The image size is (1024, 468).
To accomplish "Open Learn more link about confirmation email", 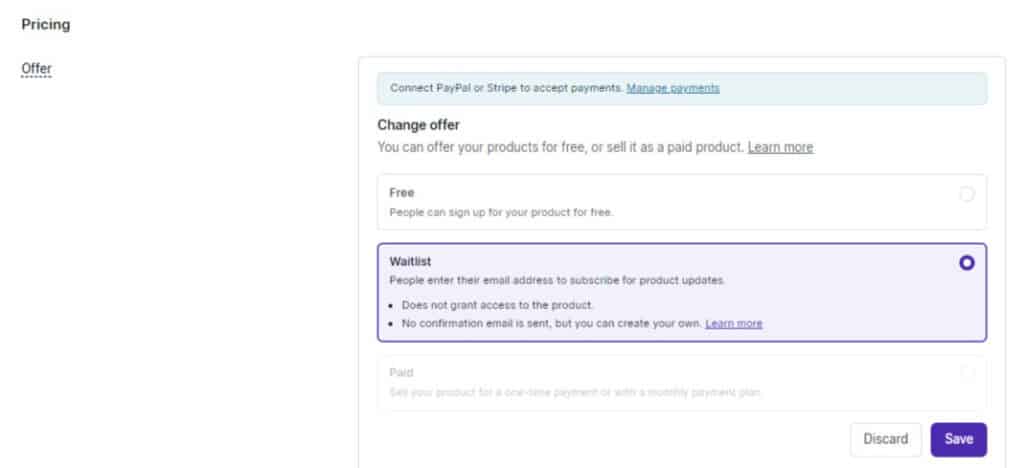I will [x=734, y=324].
